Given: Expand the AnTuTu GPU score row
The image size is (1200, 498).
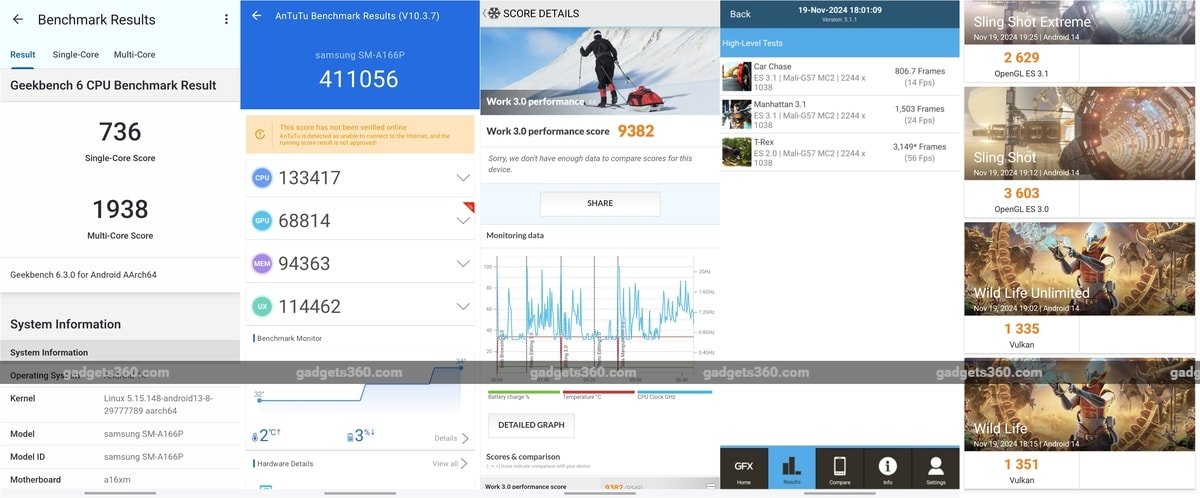Looking at the screenshot, I should pos(463,221).
